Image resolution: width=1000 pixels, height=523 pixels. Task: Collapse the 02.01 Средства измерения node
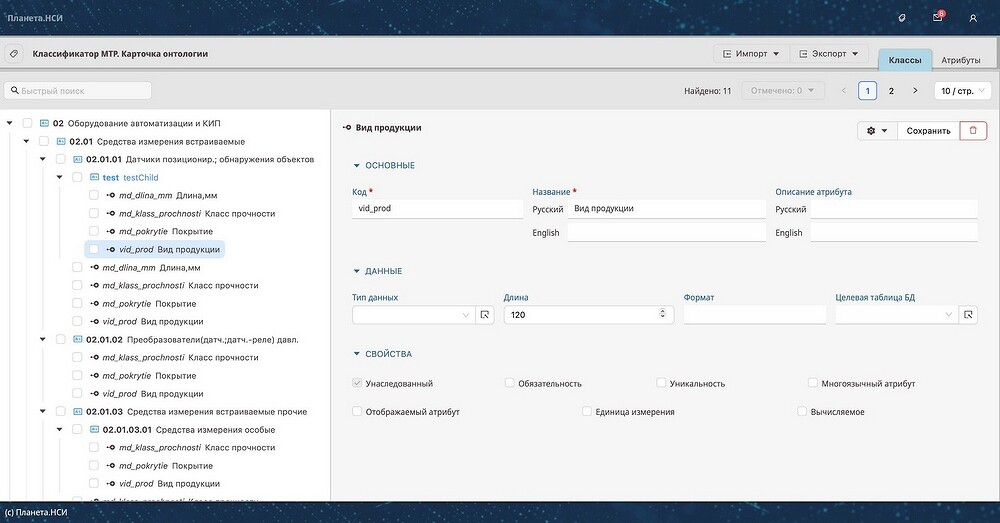pos(26,141)
